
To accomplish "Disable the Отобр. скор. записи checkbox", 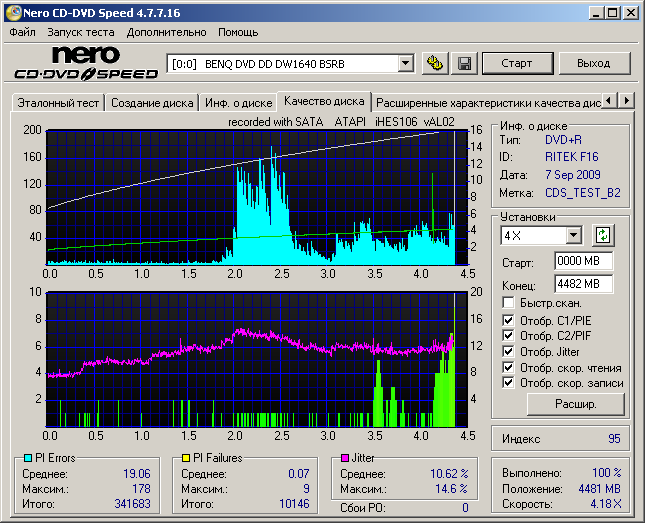I will [508, 382].
